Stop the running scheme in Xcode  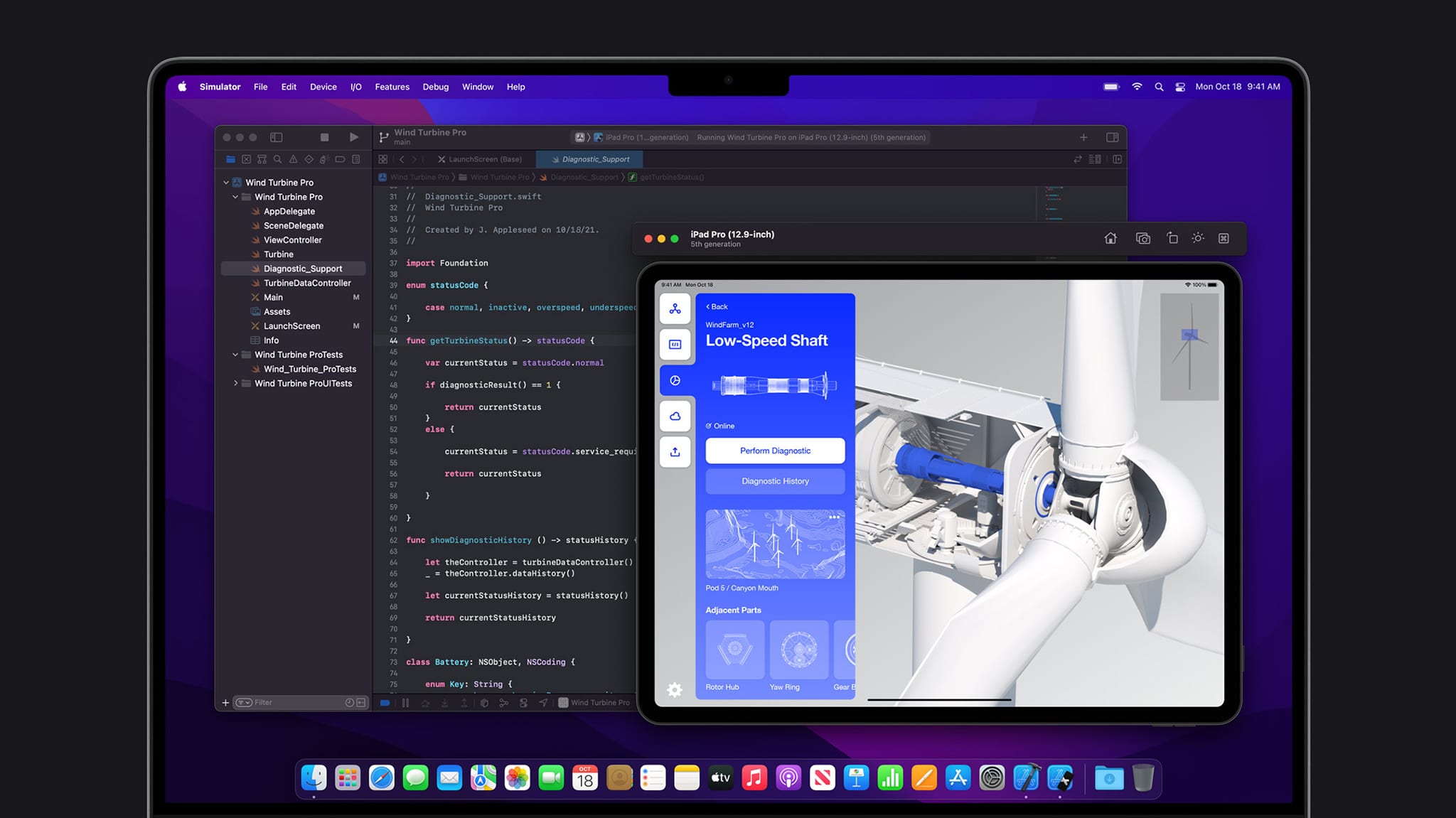324,137
